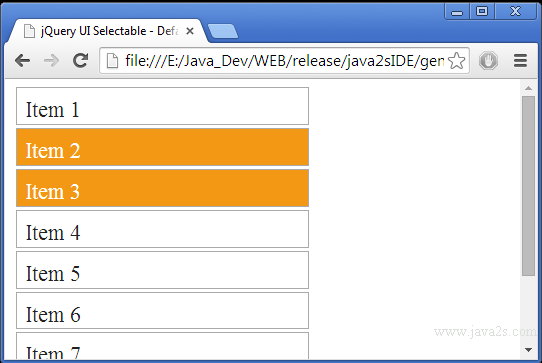The image size is (542, 363).
Task: Click the scrollbar up arrow
Action: [x=528, y=88]
